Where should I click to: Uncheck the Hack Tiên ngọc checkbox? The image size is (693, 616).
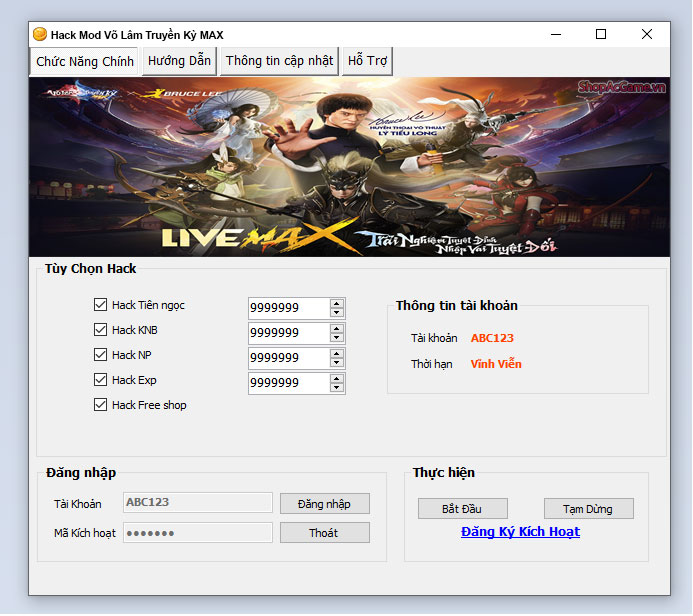click(100, 305)
